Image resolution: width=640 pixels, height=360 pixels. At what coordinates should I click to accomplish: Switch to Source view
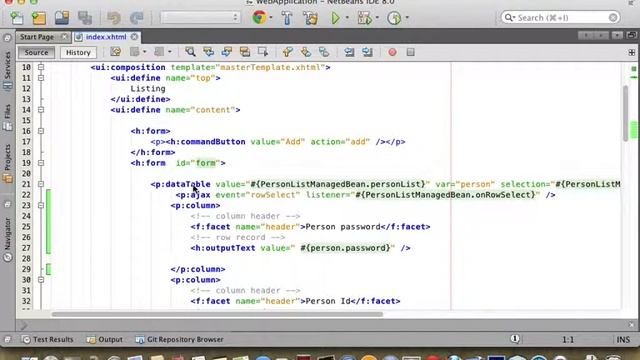click(36, 52)
